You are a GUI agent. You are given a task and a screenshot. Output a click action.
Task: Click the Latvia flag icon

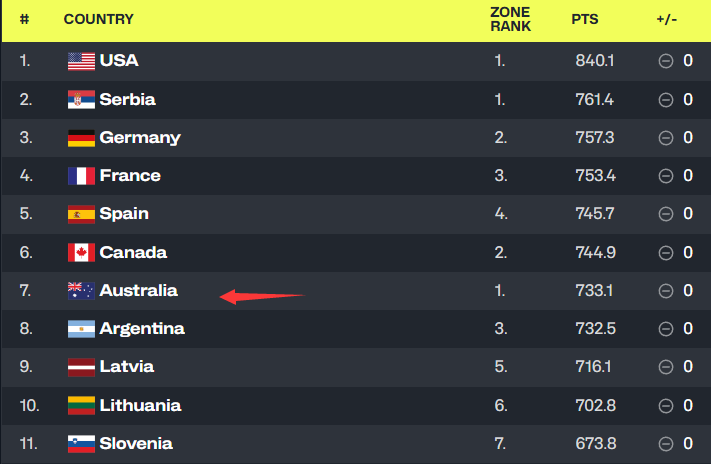click(81, 367)
